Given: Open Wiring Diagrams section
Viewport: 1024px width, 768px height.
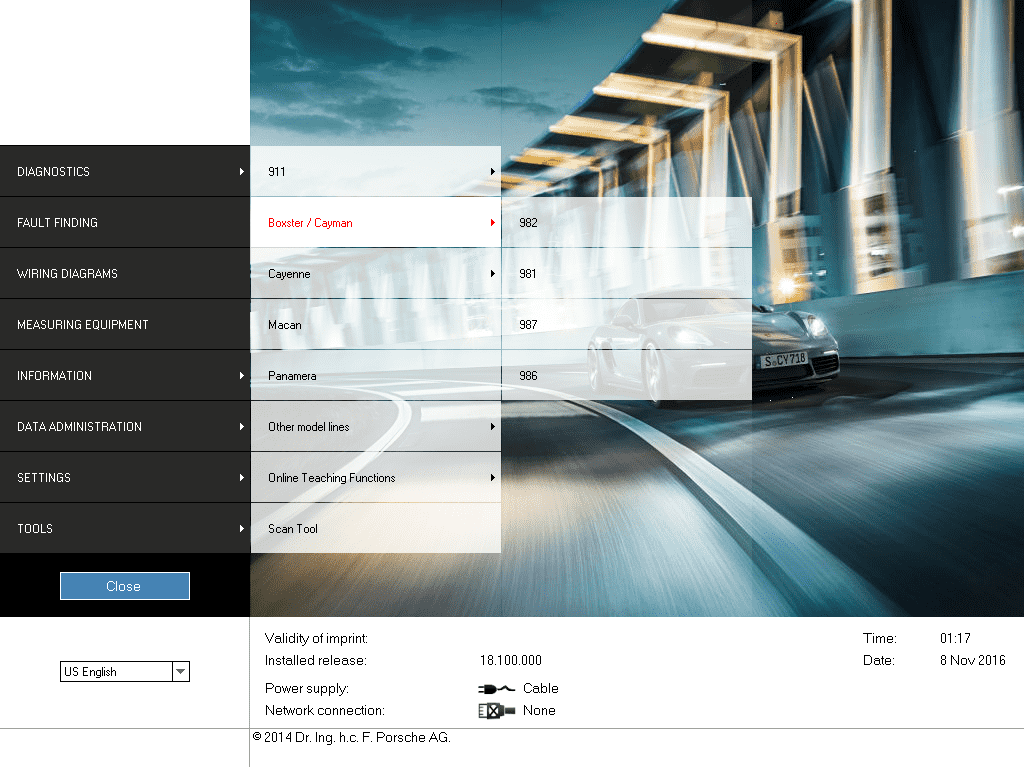Looking at the screenshot, I should pos(124,274).
